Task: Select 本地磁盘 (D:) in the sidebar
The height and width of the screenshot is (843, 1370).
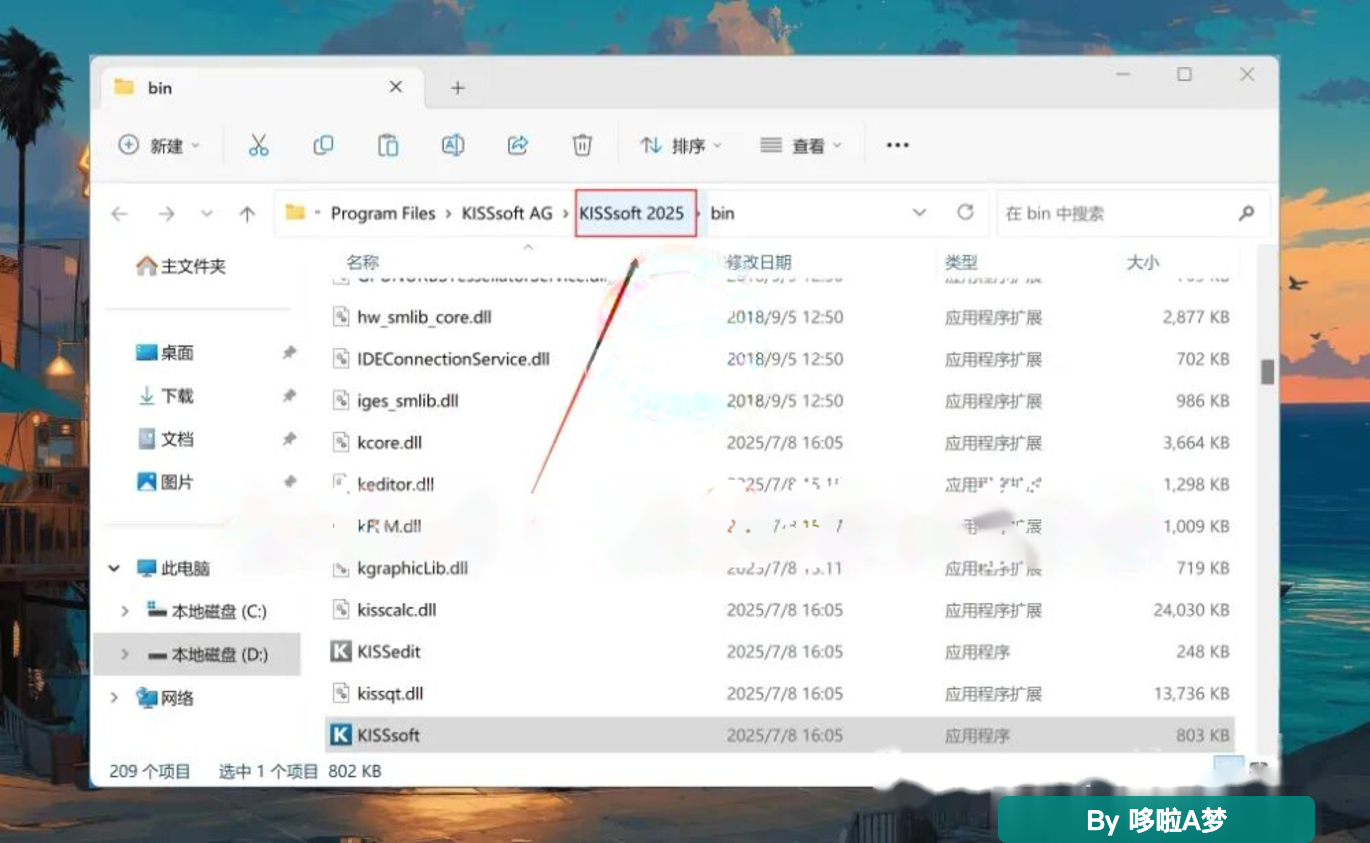Action: point(197,654)
